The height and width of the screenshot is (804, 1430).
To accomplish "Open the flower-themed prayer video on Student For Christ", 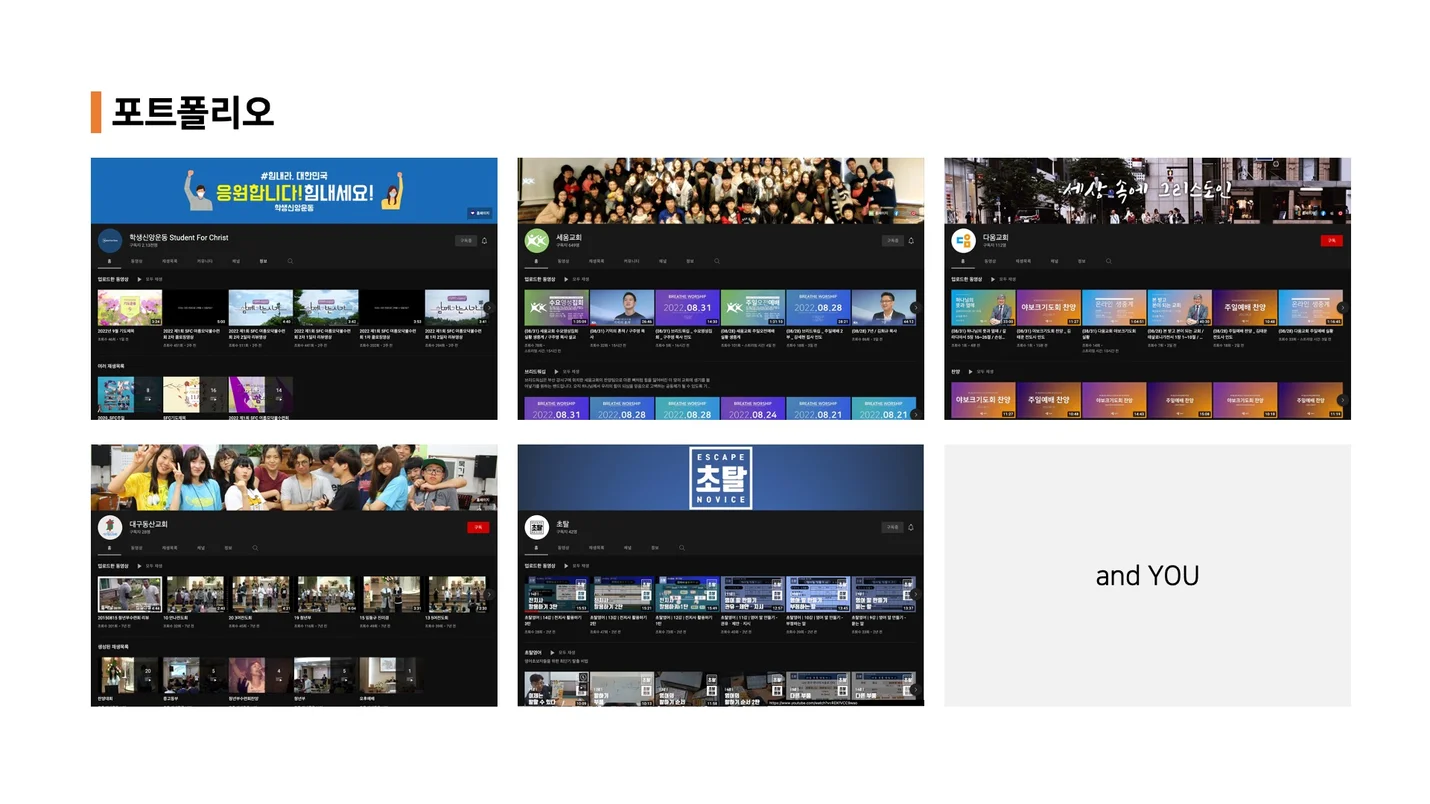I will (x=130, y=308).
